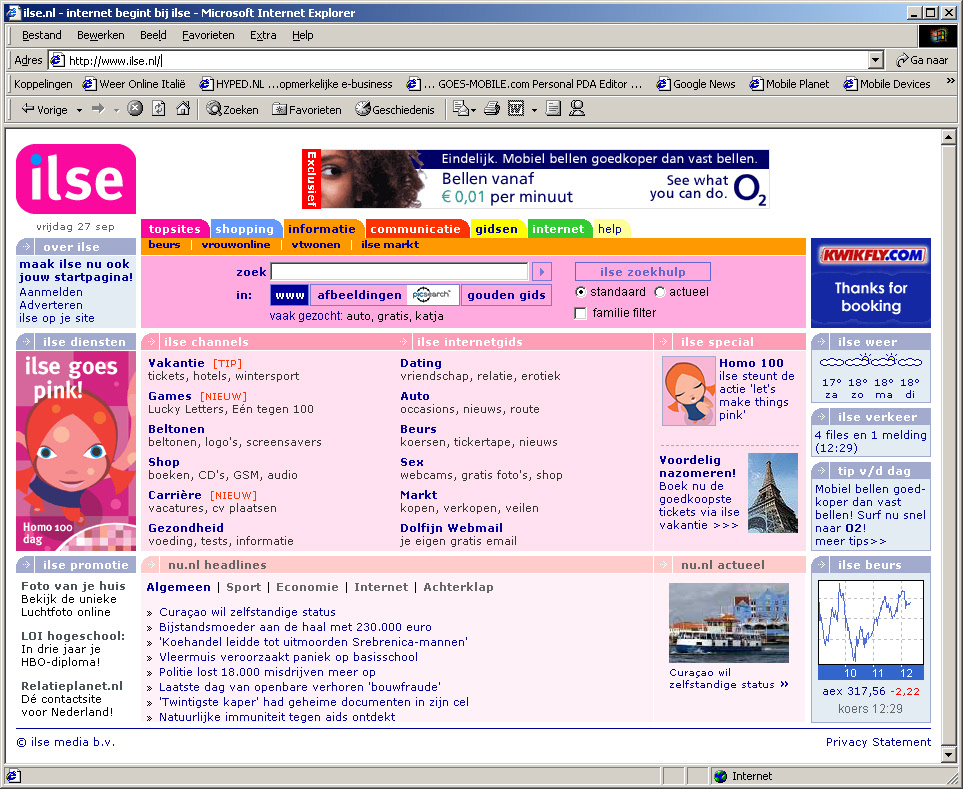This screenshot has height=789, width=963.
Task: Click the page scrollbar down arrow
Action: click(x=948, y=754)
